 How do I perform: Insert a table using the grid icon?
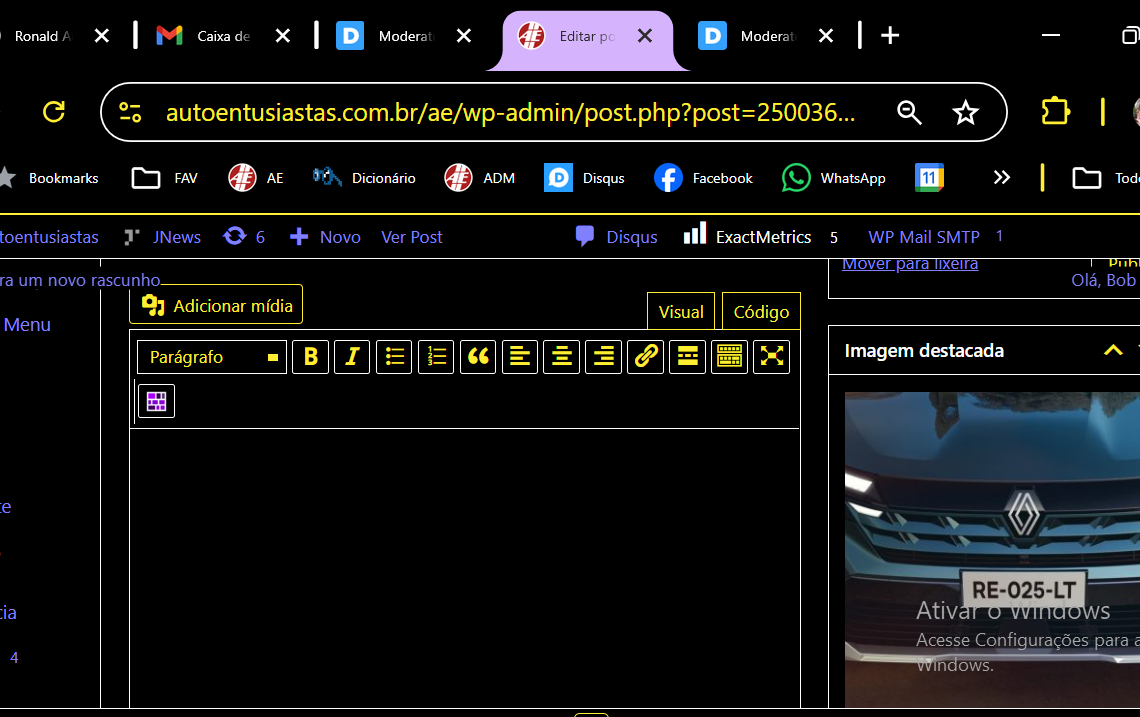tap(157, 401)
